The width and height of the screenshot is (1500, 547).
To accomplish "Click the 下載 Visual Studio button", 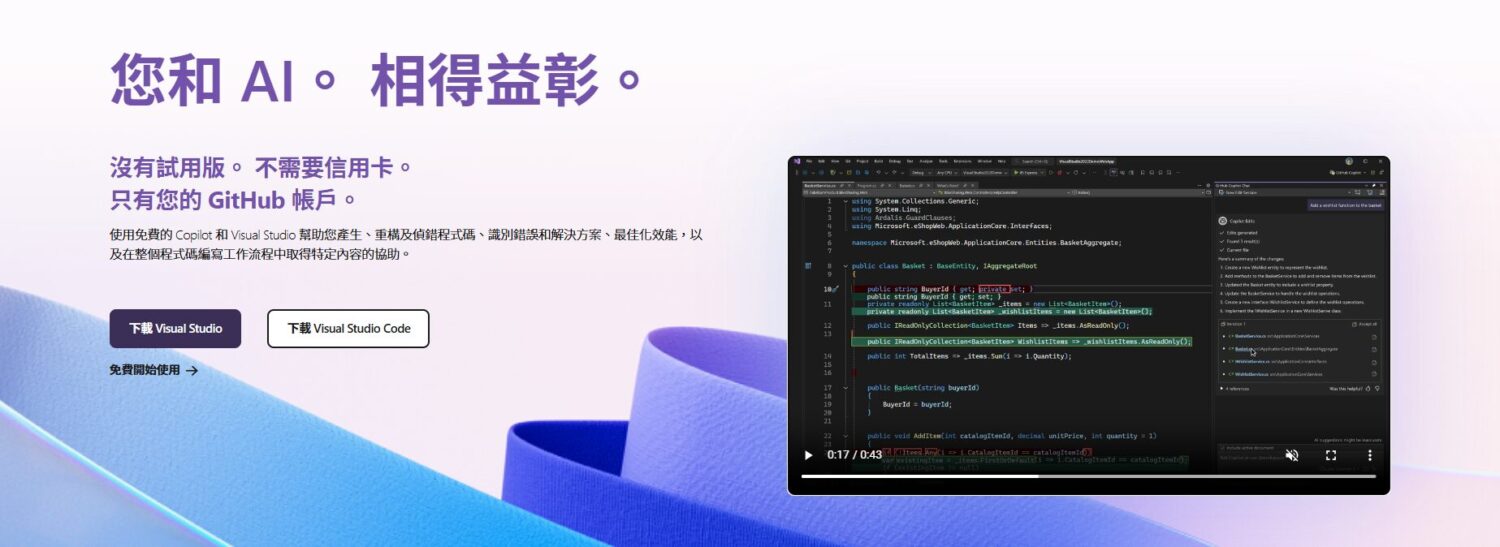I will 175,328.
